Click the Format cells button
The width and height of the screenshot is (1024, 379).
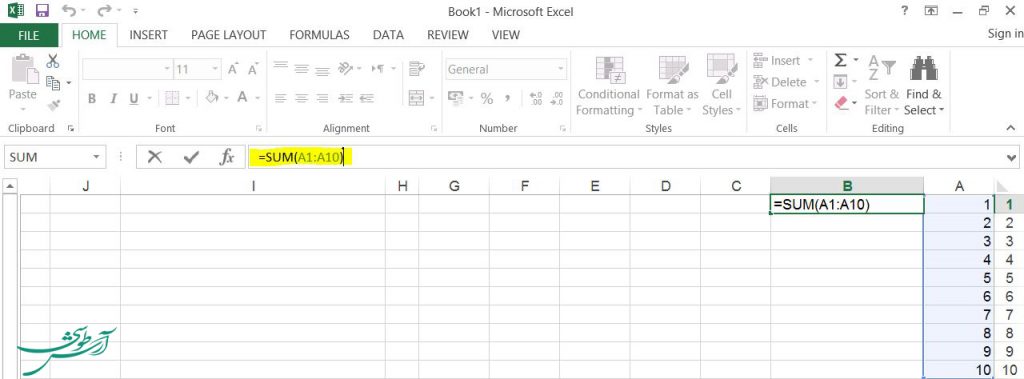785,104
